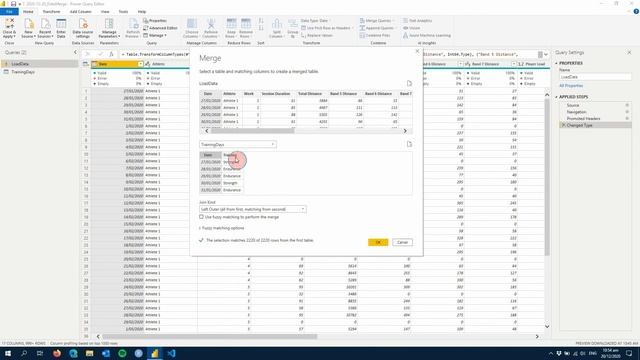Viewport: 640px width, 360px height.
Task: Select Session Duration column in Merge preview
Action: coord(276,94)
